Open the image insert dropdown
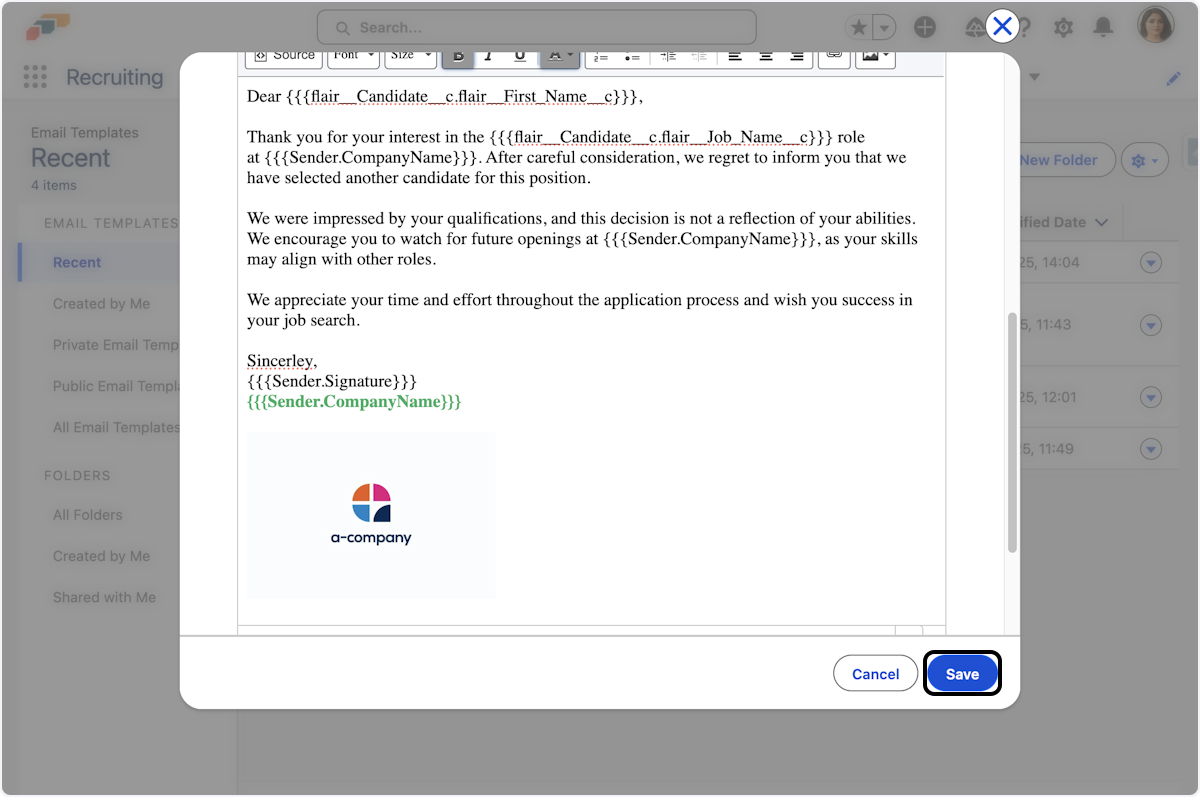This screenshot has height=797, width=1200. (875, 56)
